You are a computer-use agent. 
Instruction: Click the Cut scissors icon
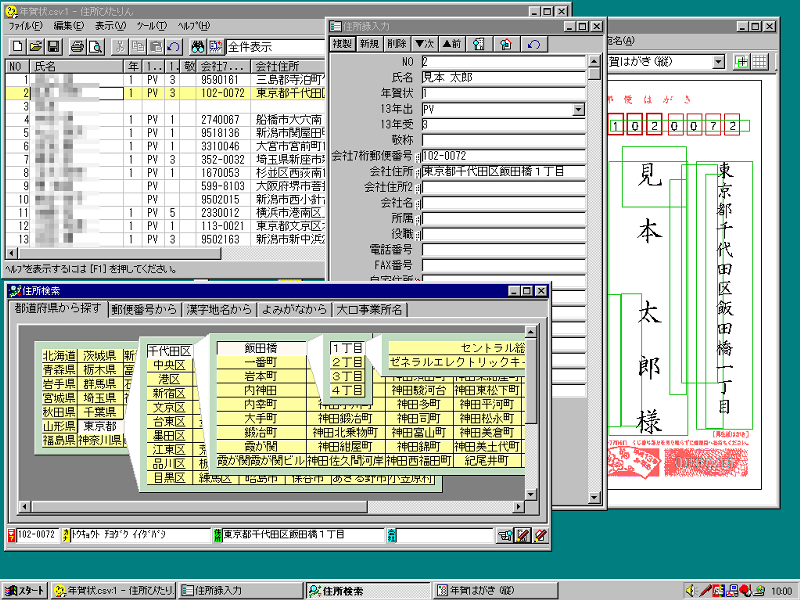pyautogui.click(x=119, y=47)
